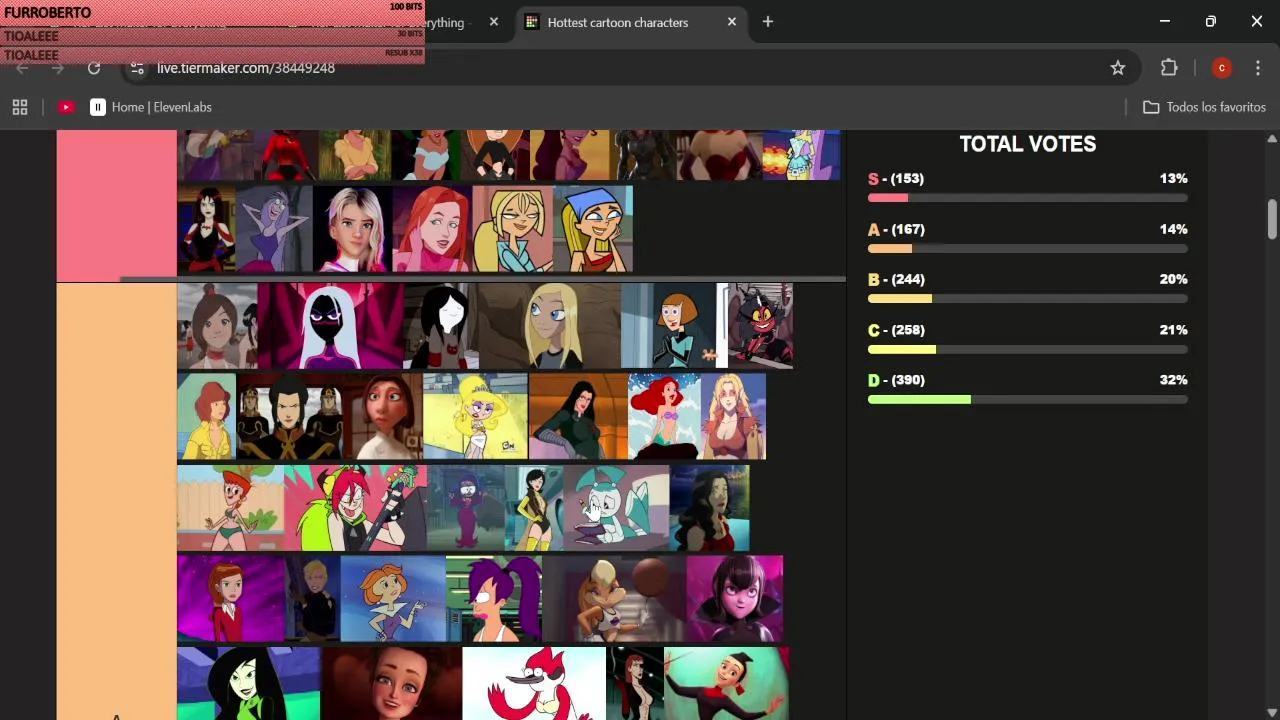Select the brown-haired girl with red choker thumbnail
The width and height of the screenshot is (1280, 720).
click(x=217, y=325)
